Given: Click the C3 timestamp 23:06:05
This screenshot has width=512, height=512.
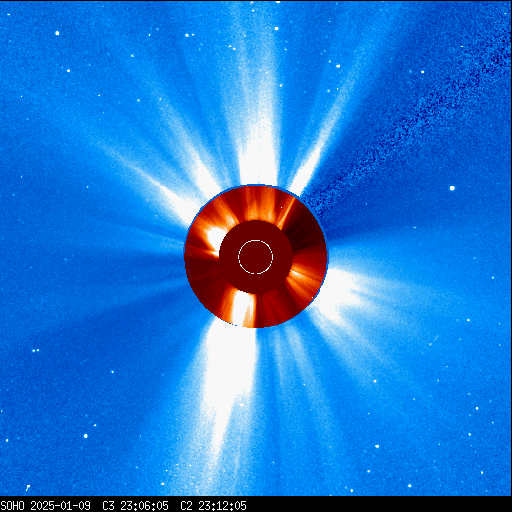Looking at the screenshot, I should coord(144,505).
